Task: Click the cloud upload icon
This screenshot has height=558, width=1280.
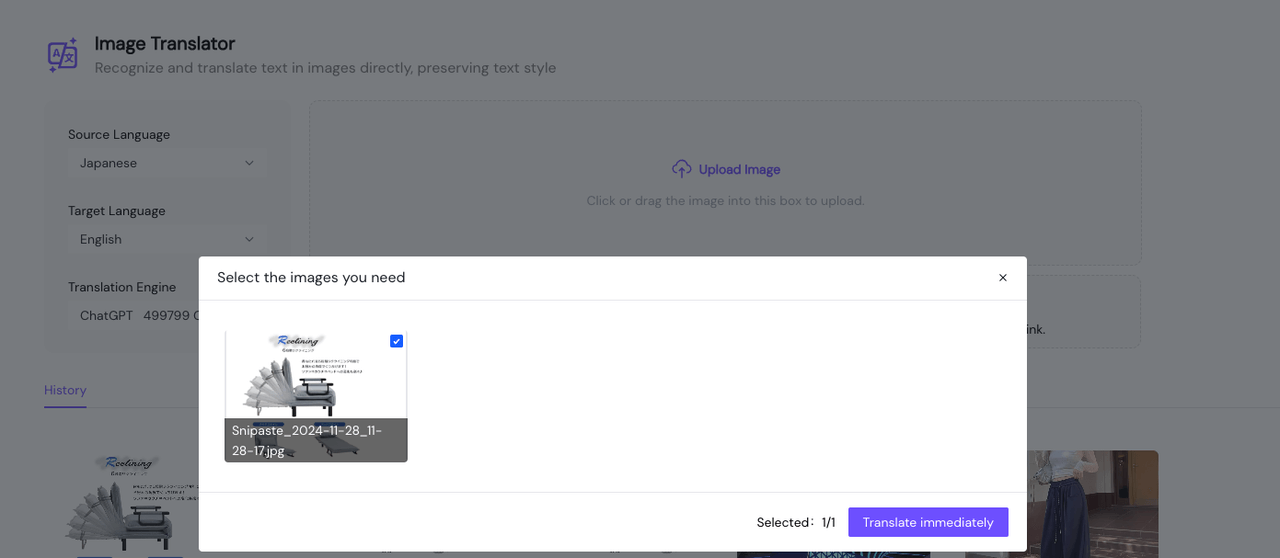Action: point(682,169)
